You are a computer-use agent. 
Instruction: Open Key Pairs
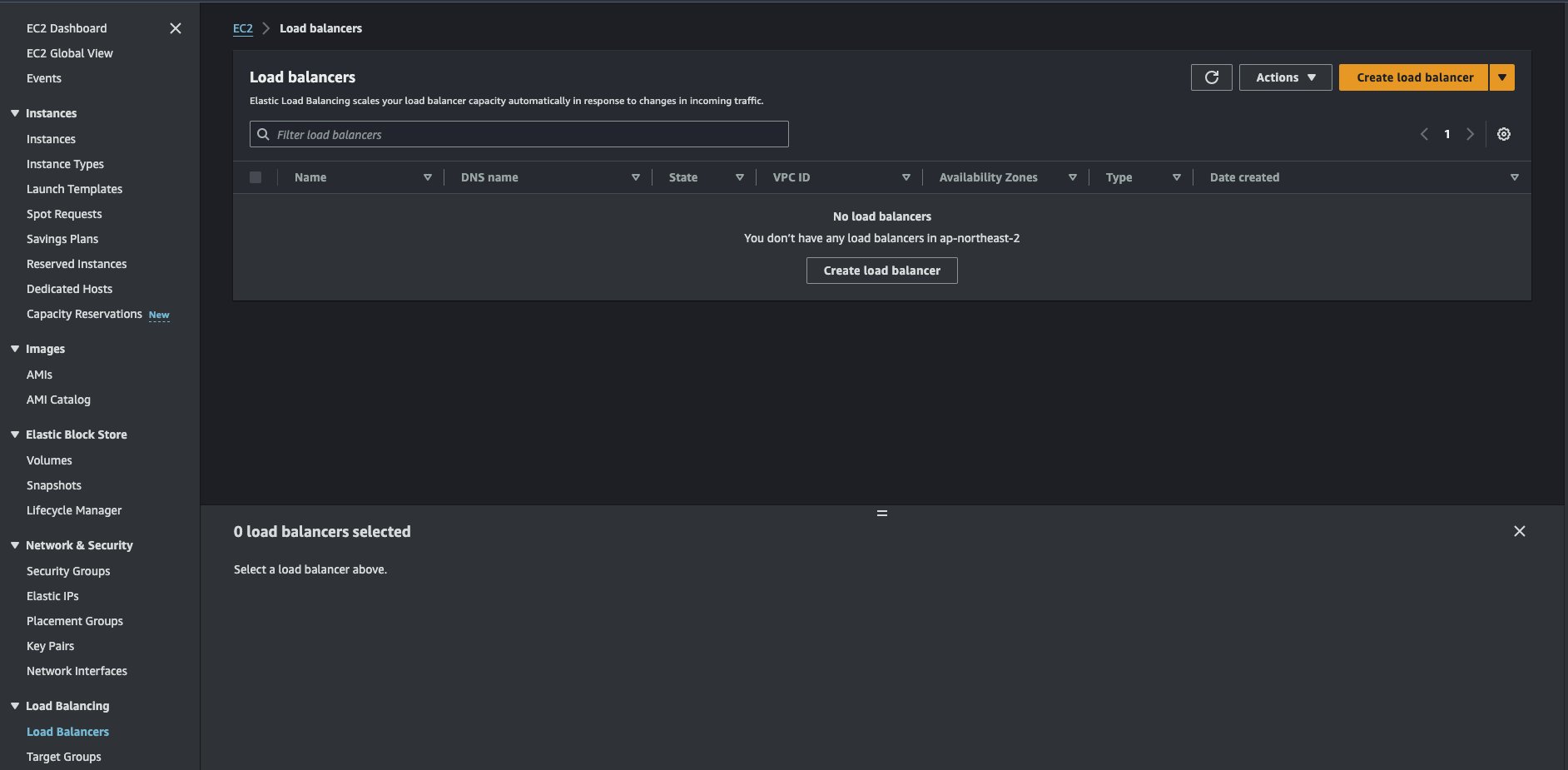[x=50, y=646]
